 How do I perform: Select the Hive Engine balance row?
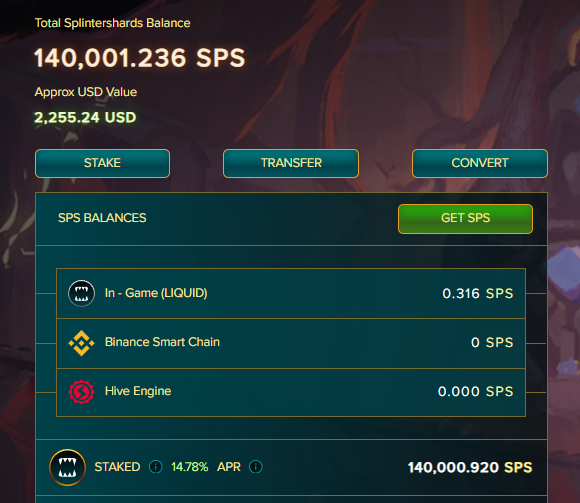pyautogui.click(x=291, y=392)
